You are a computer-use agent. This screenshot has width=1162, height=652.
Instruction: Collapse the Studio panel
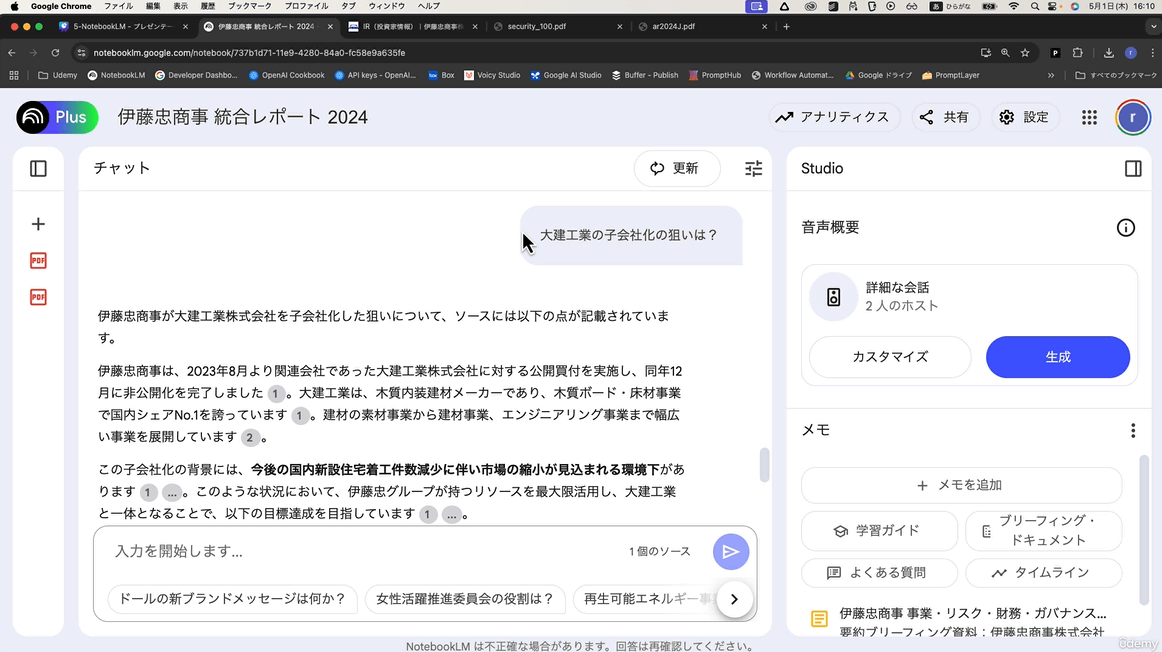tap(1132, 169)
